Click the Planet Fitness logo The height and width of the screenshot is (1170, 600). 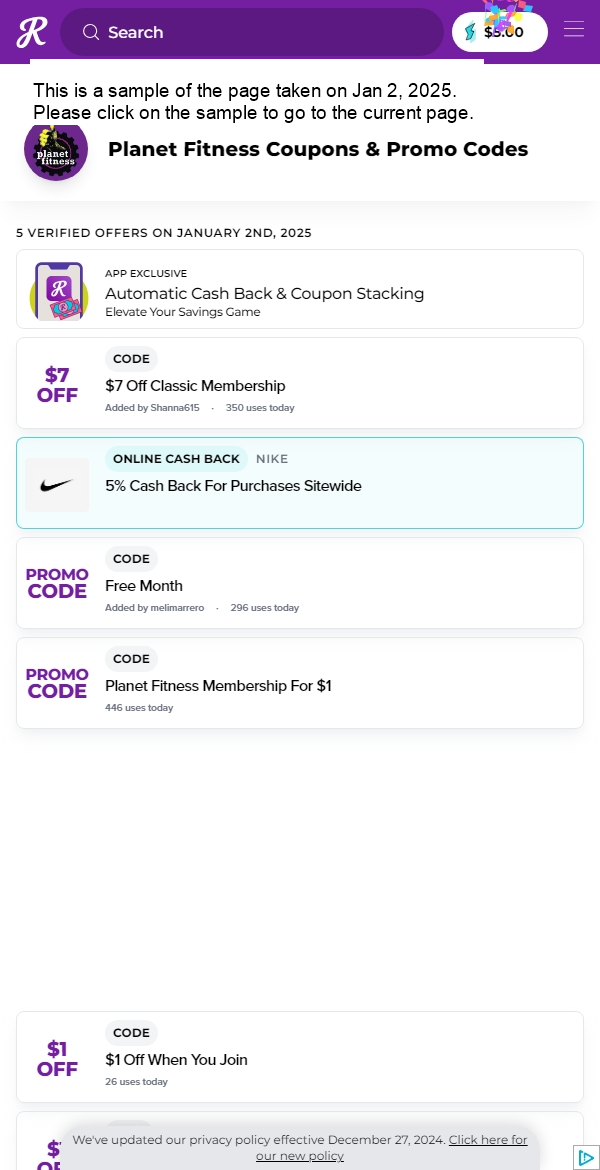(56, 149)
